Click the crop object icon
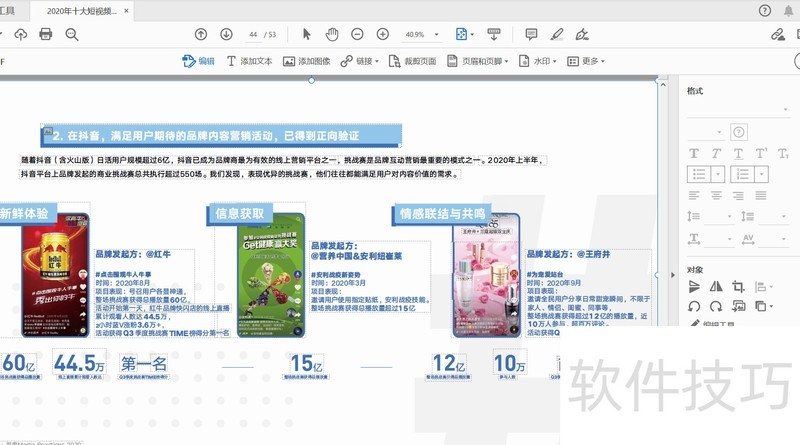 (x=738, y=287)
